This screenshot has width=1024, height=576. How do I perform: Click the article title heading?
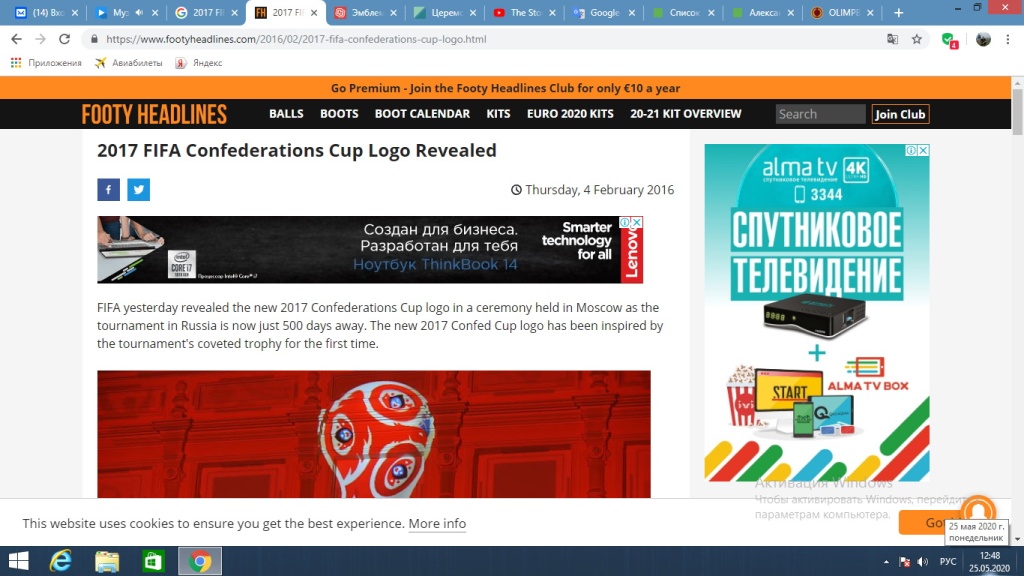[296, 150]
